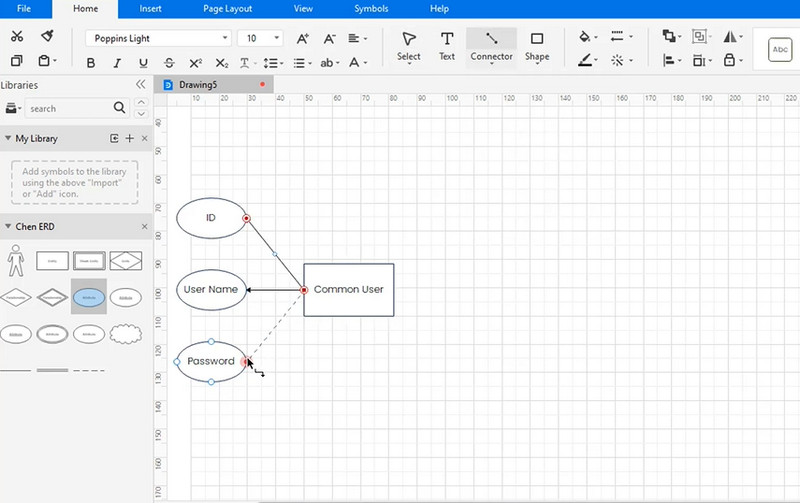Image resolution: width=800 pixels, height=503 pixels.
Task: Collapse the Chen ERD library section
Action: [144, 227]
